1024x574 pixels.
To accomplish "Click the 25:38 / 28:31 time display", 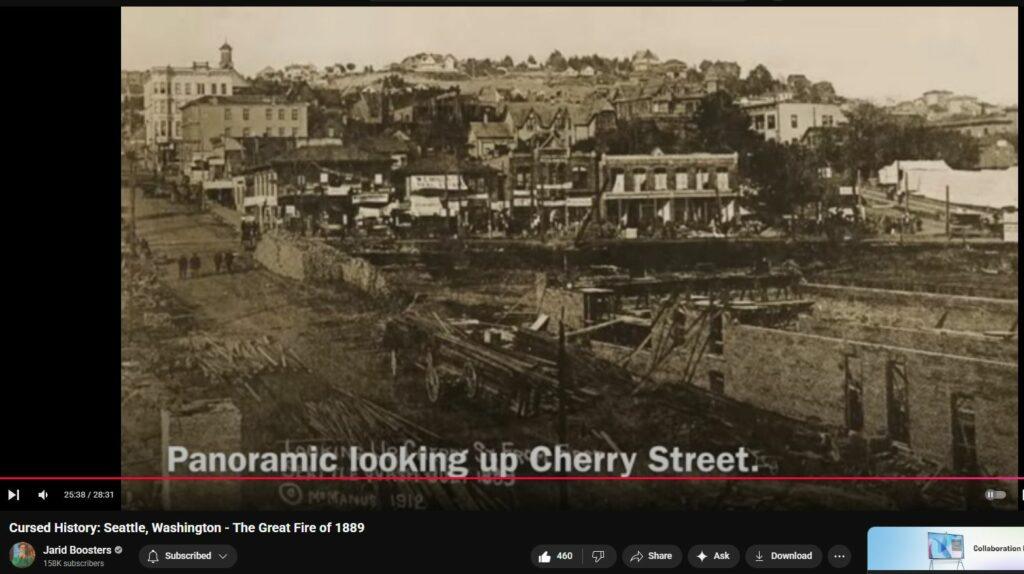I will click(89, 495).
